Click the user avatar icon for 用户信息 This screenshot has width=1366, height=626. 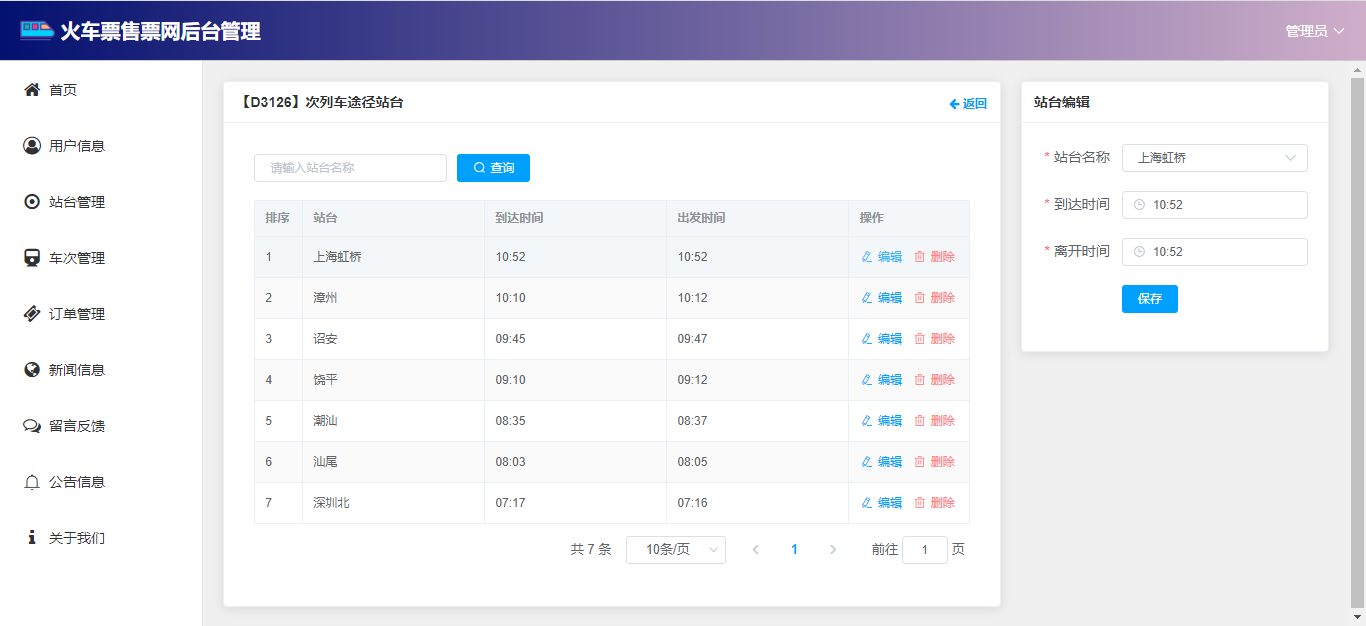click(x=32, y=146)
